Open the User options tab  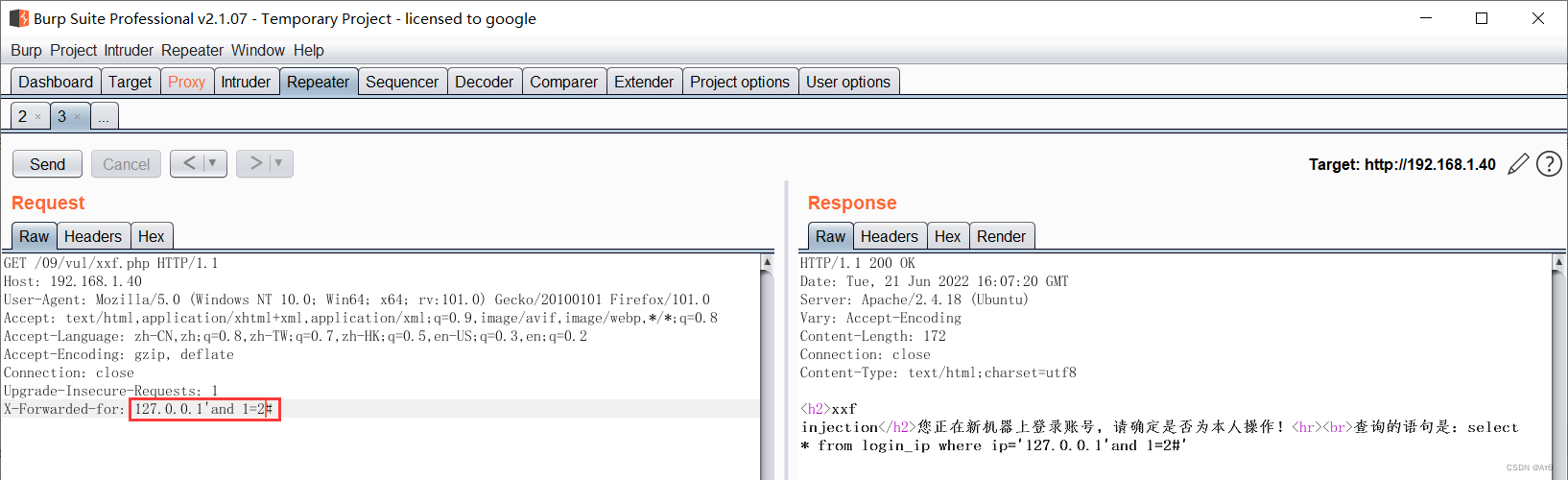pos(848,82)
